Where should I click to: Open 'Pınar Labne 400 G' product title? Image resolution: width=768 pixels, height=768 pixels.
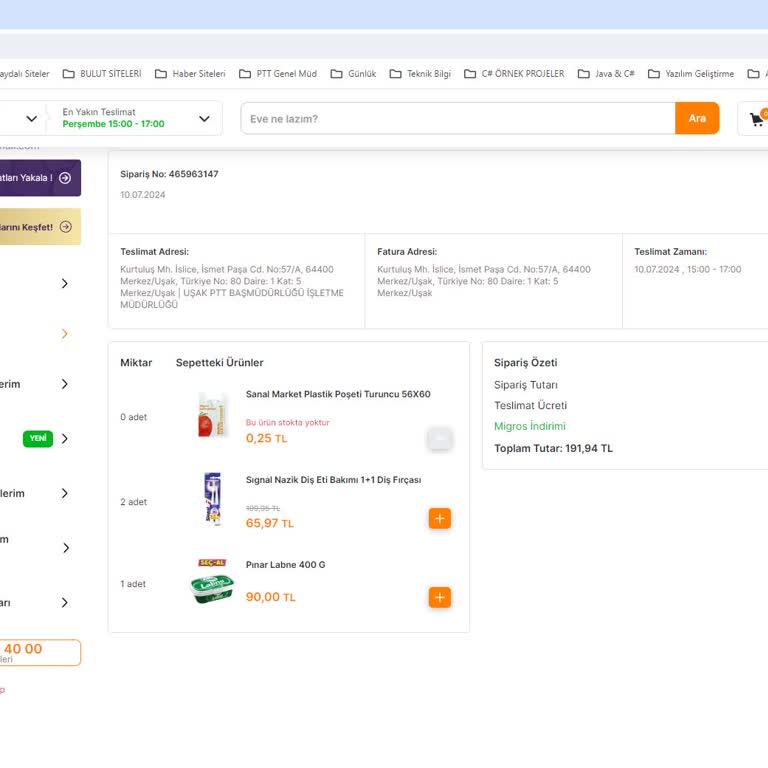286,565
